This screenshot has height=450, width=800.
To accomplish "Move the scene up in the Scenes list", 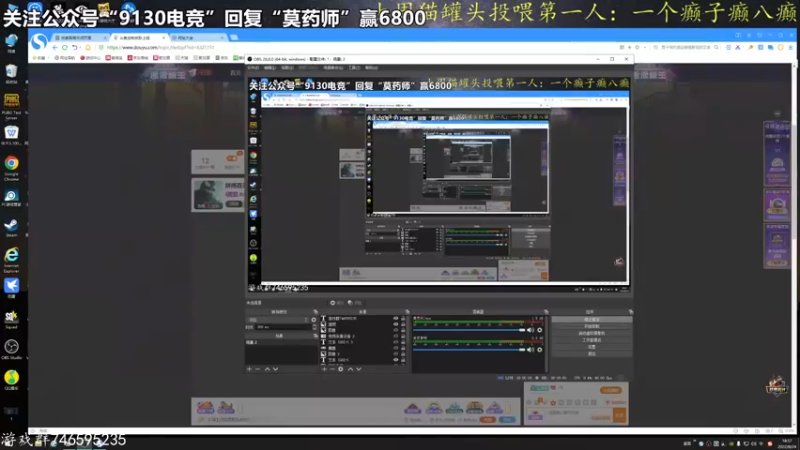I will pos(267,369).
